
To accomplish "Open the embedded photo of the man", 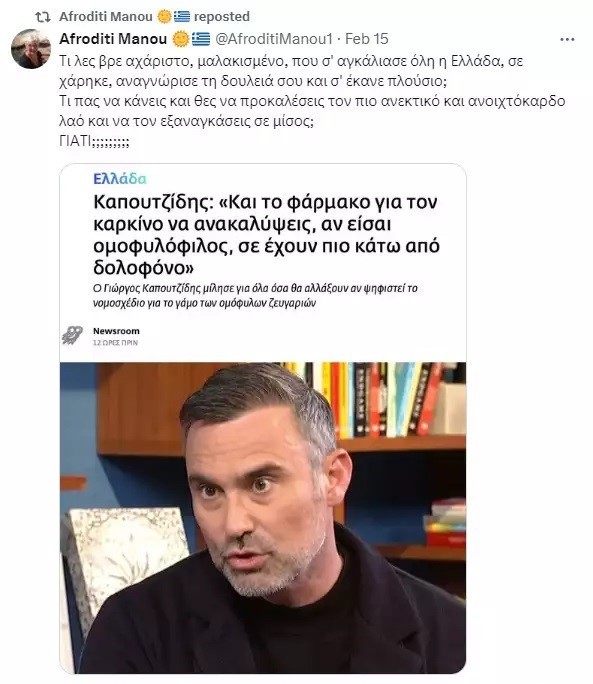I will 263,517.
